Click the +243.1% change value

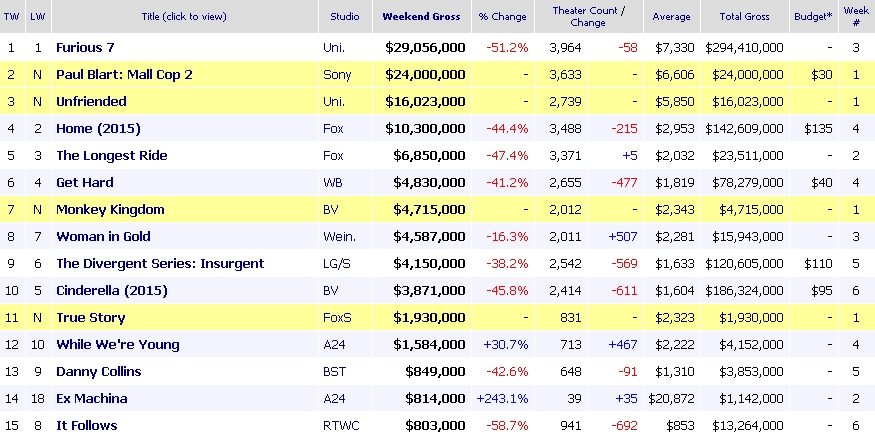tap(502, 398)
